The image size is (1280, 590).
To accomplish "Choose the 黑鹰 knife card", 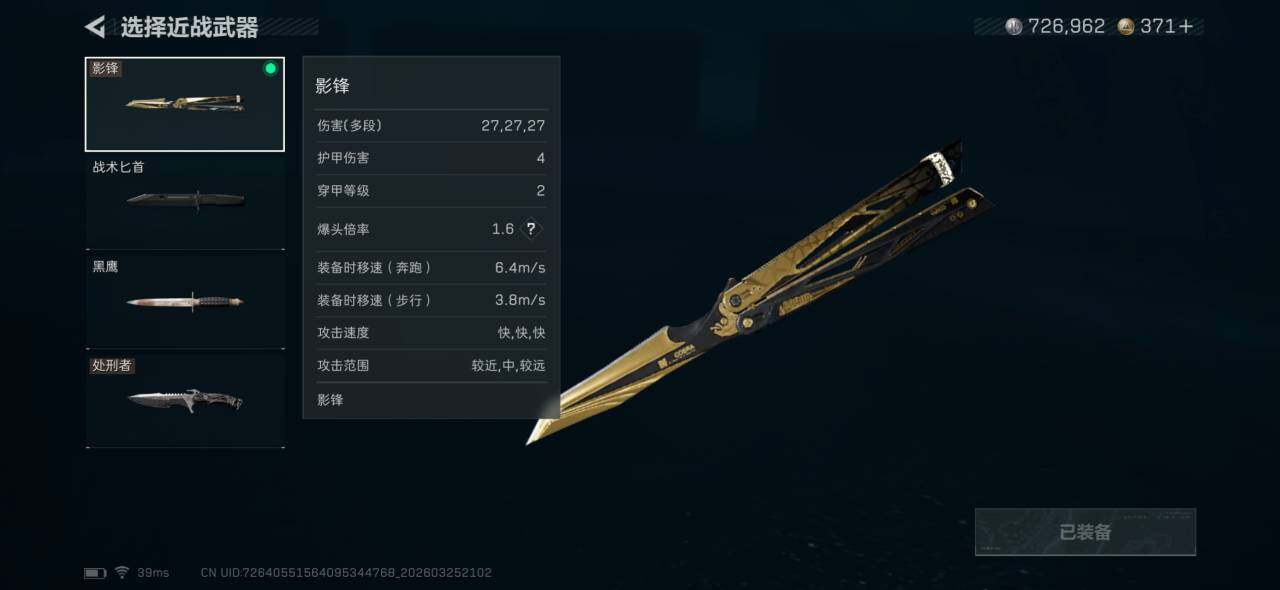I will click(185, 302).
